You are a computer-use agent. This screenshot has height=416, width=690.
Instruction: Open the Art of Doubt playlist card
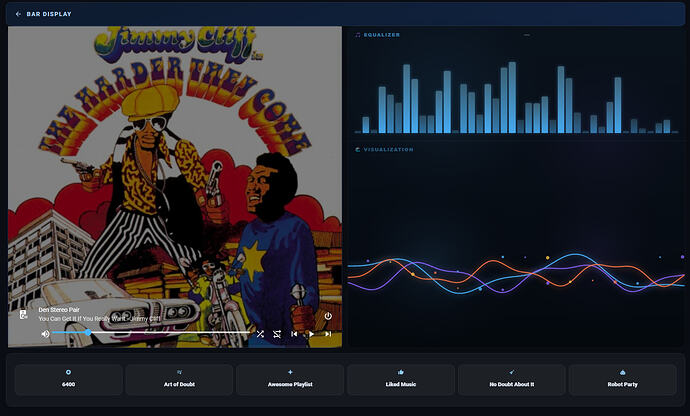pos(179,379)
